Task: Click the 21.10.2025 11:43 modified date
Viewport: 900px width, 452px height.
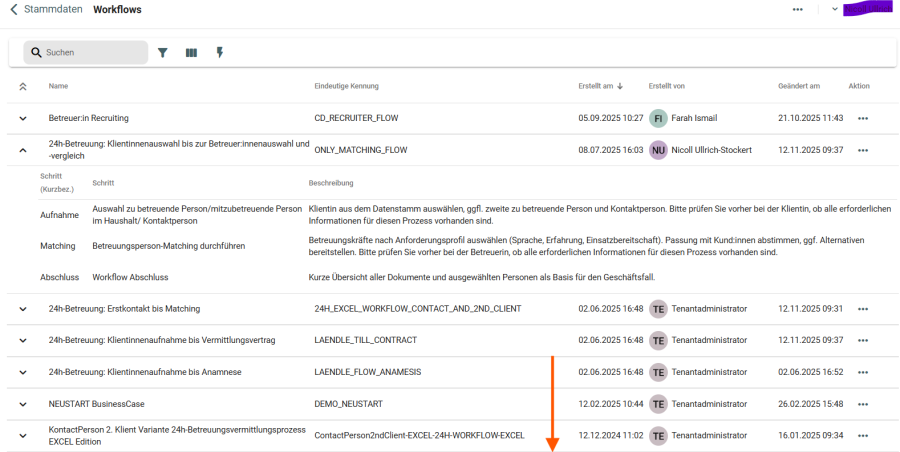Action: coord(811,118)
